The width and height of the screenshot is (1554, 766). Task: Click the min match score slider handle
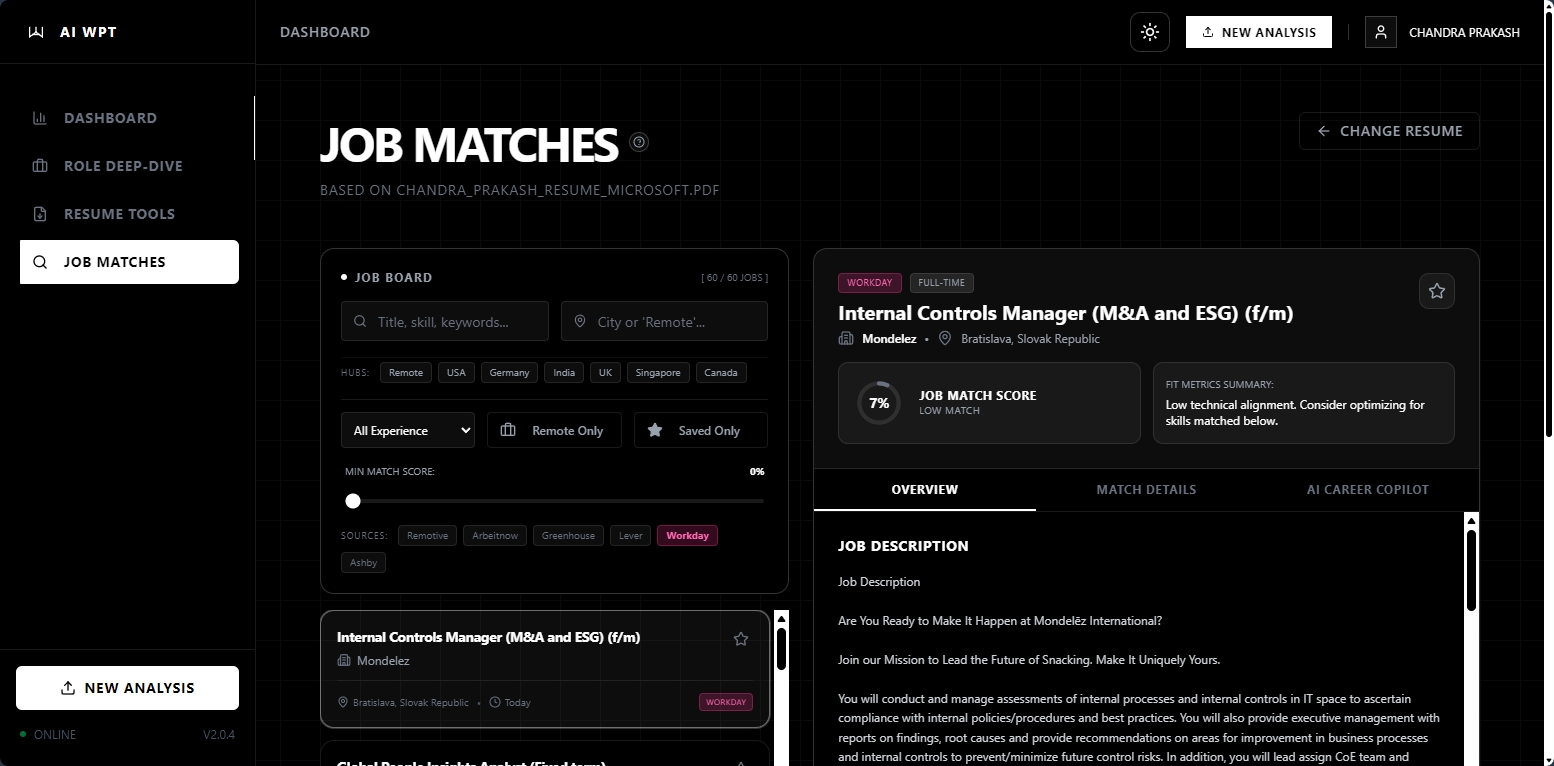353,501
